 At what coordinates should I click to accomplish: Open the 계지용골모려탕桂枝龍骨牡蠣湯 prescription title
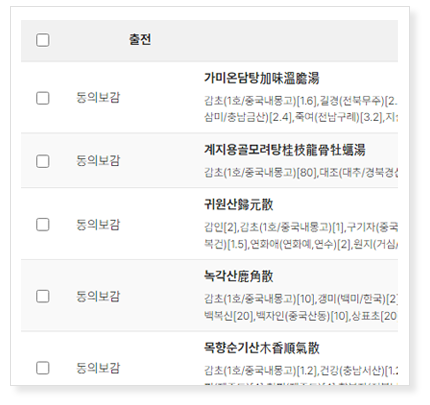(x=285, y=150)
